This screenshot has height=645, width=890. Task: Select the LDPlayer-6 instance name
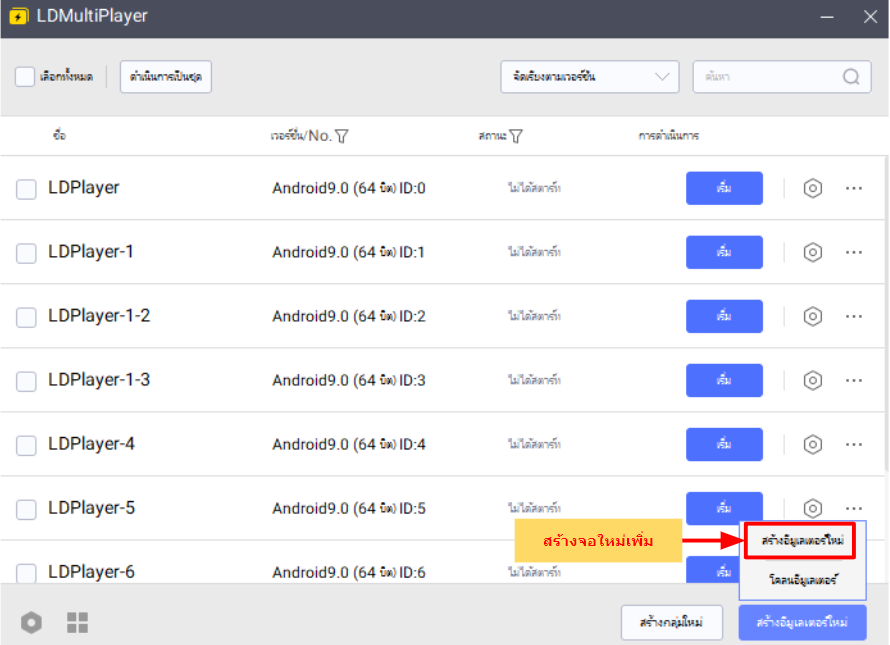[91, 572]
